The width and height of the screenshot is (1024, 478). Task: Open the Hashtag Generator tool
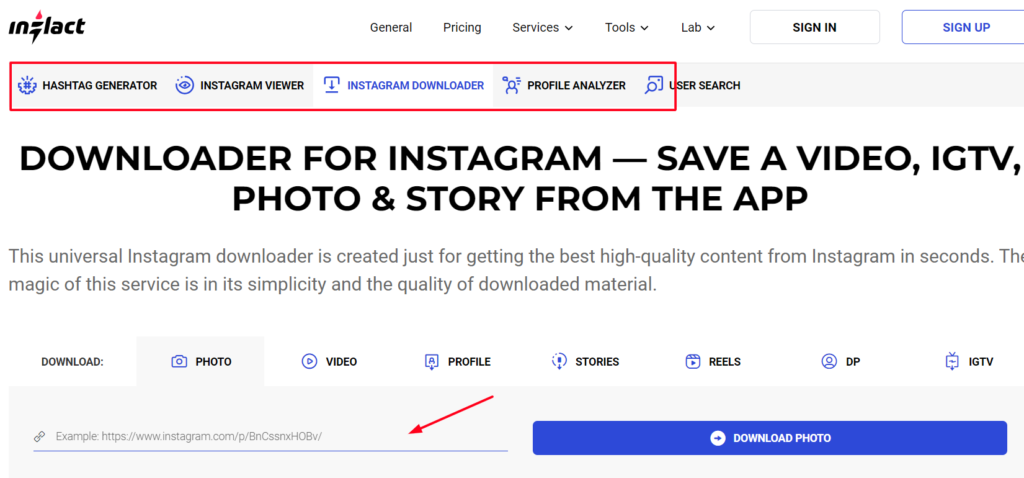(88, 86)
